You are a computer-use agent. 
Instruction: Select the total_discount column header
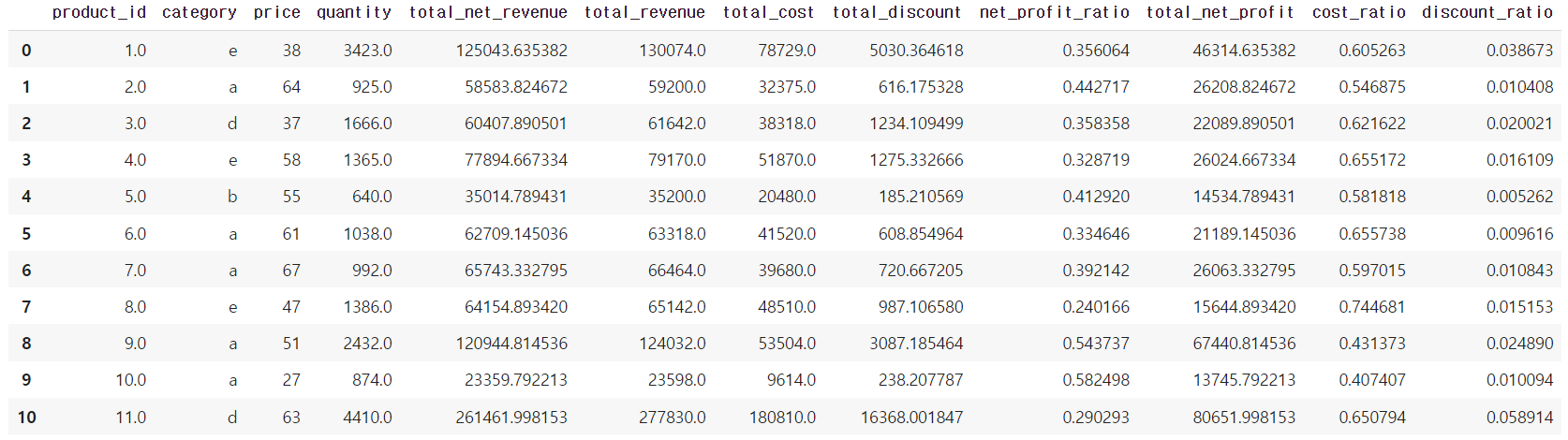point(897,13)
